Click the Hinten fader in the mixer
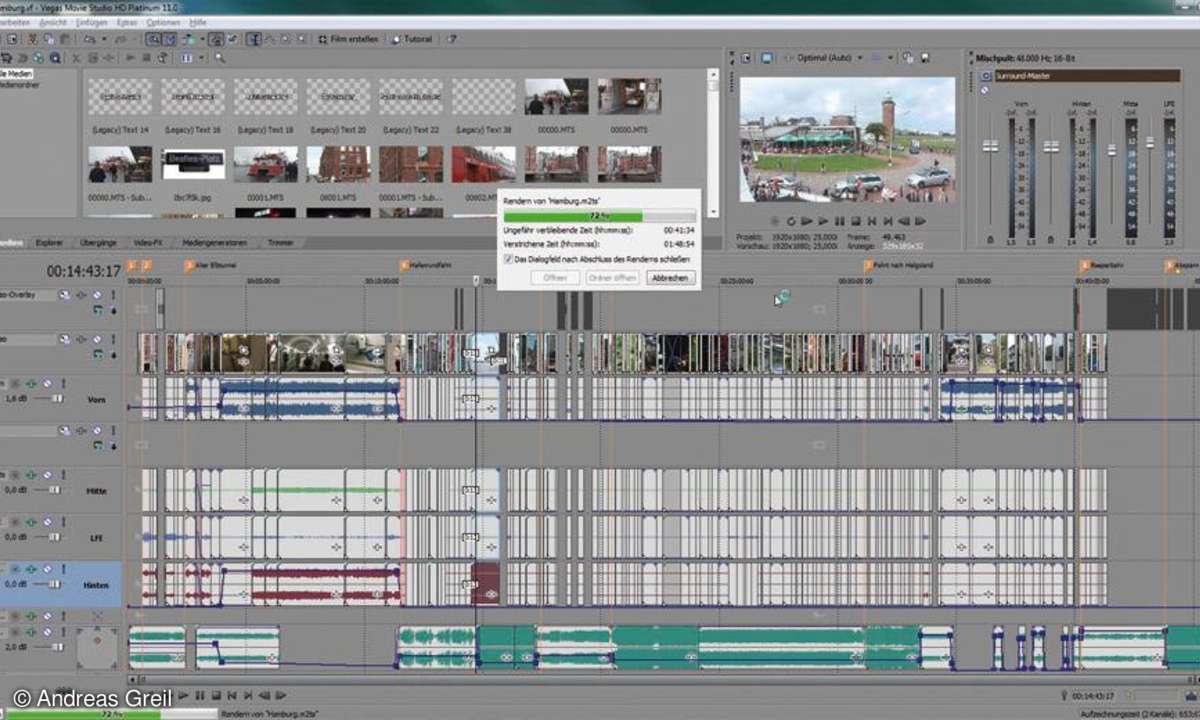1200x720 pixels. click(x=1051, y=146)
